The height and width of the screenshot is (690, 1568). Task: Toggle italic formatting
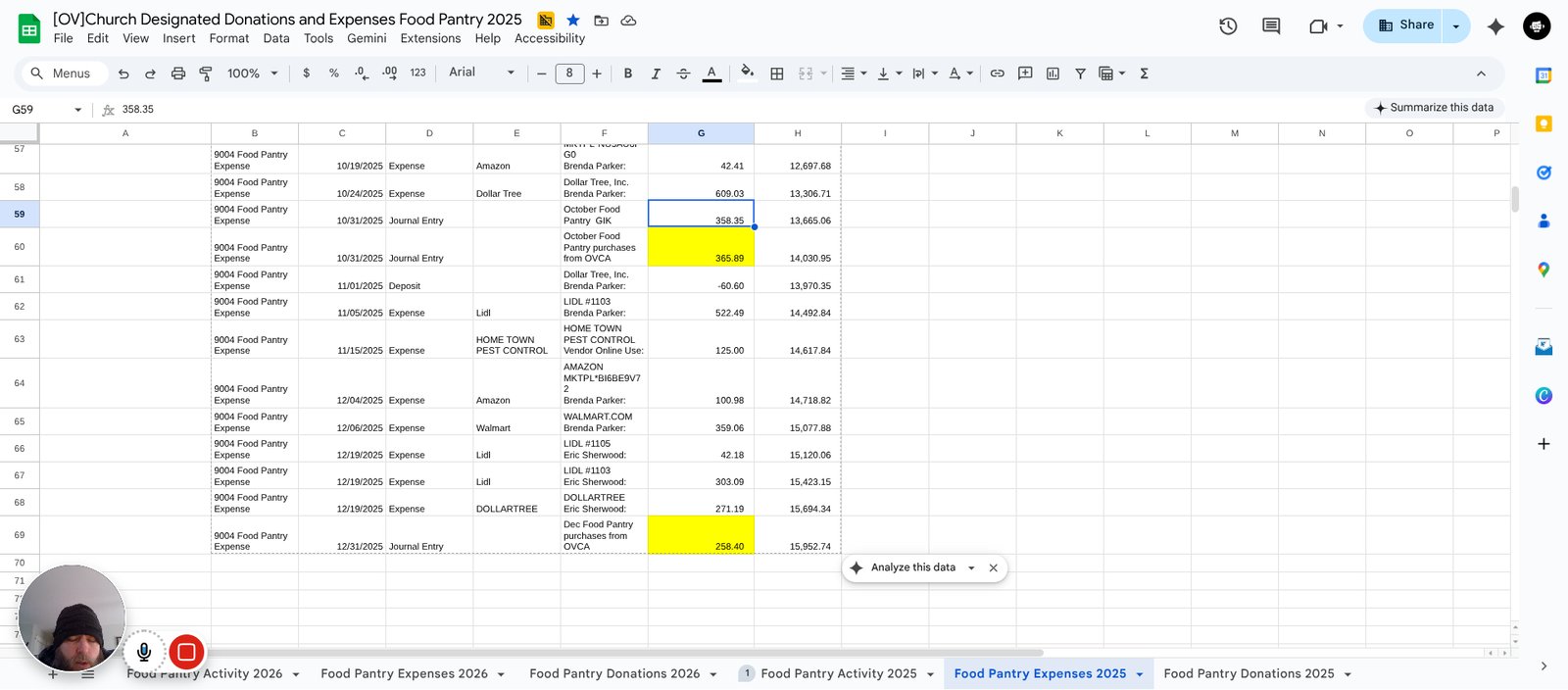[656, 74]
